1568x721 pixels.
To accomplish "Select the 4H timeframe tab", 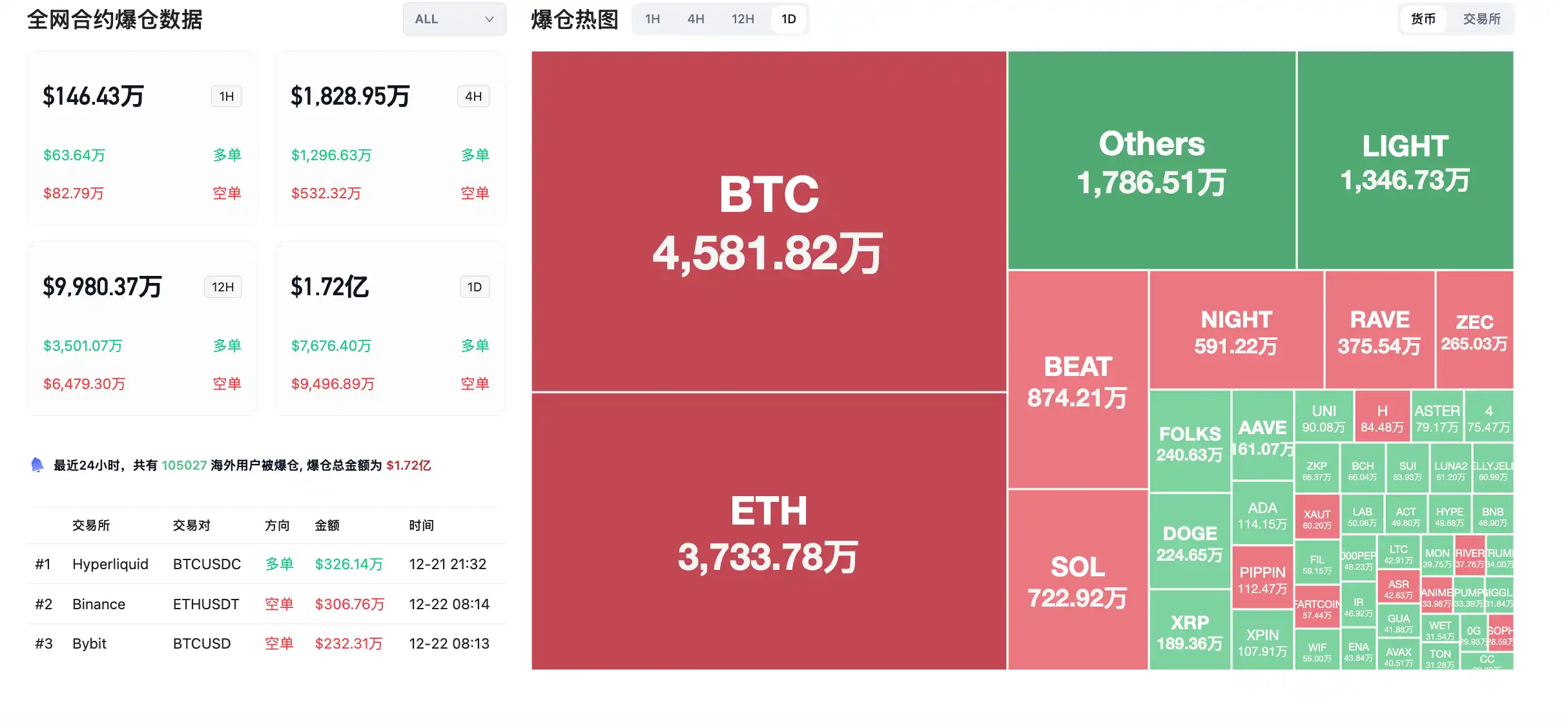I will [x=696, y=19].
